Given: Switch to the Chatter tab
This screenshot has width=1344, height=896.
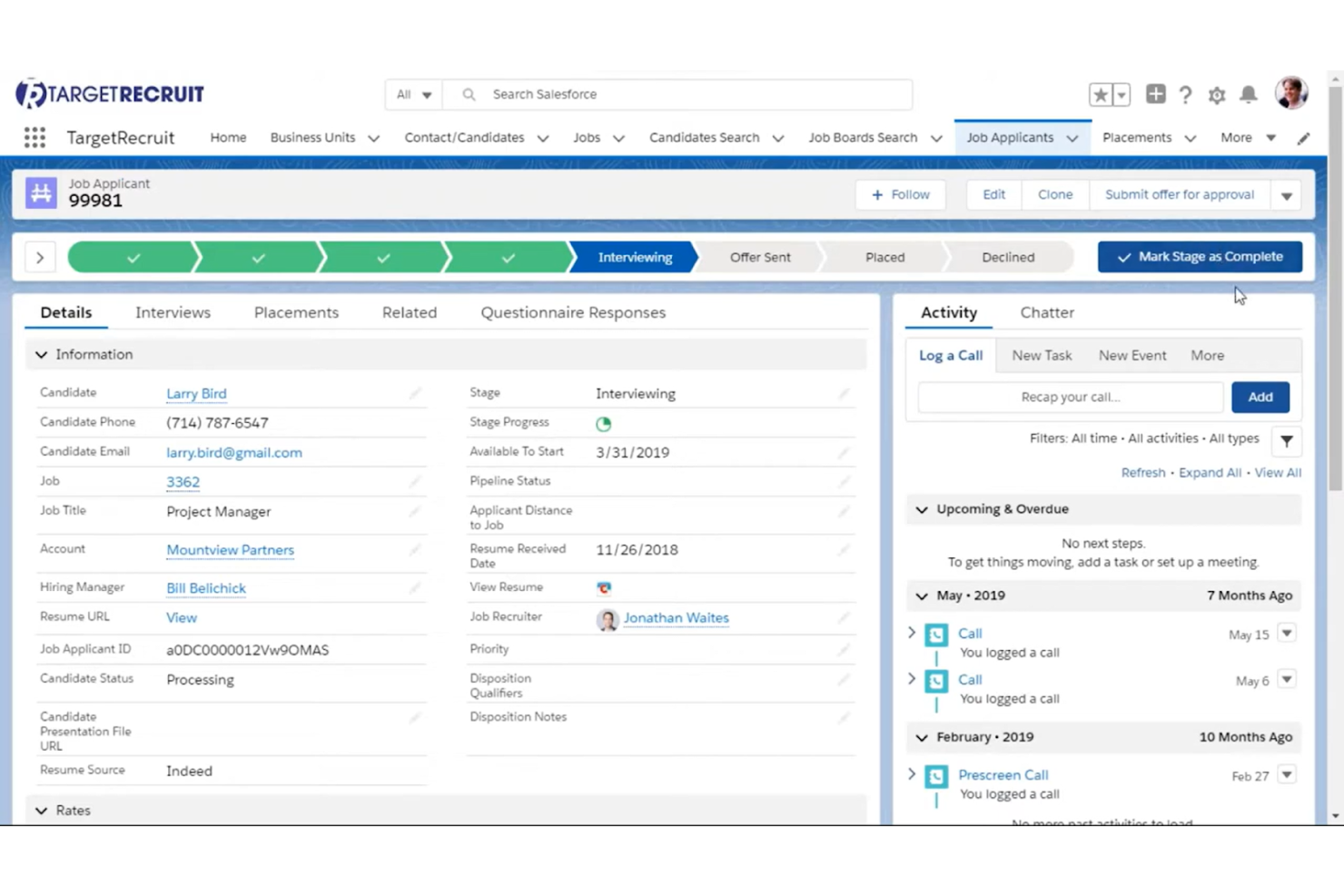Looking at the screenshot, I should [1047, 312].
